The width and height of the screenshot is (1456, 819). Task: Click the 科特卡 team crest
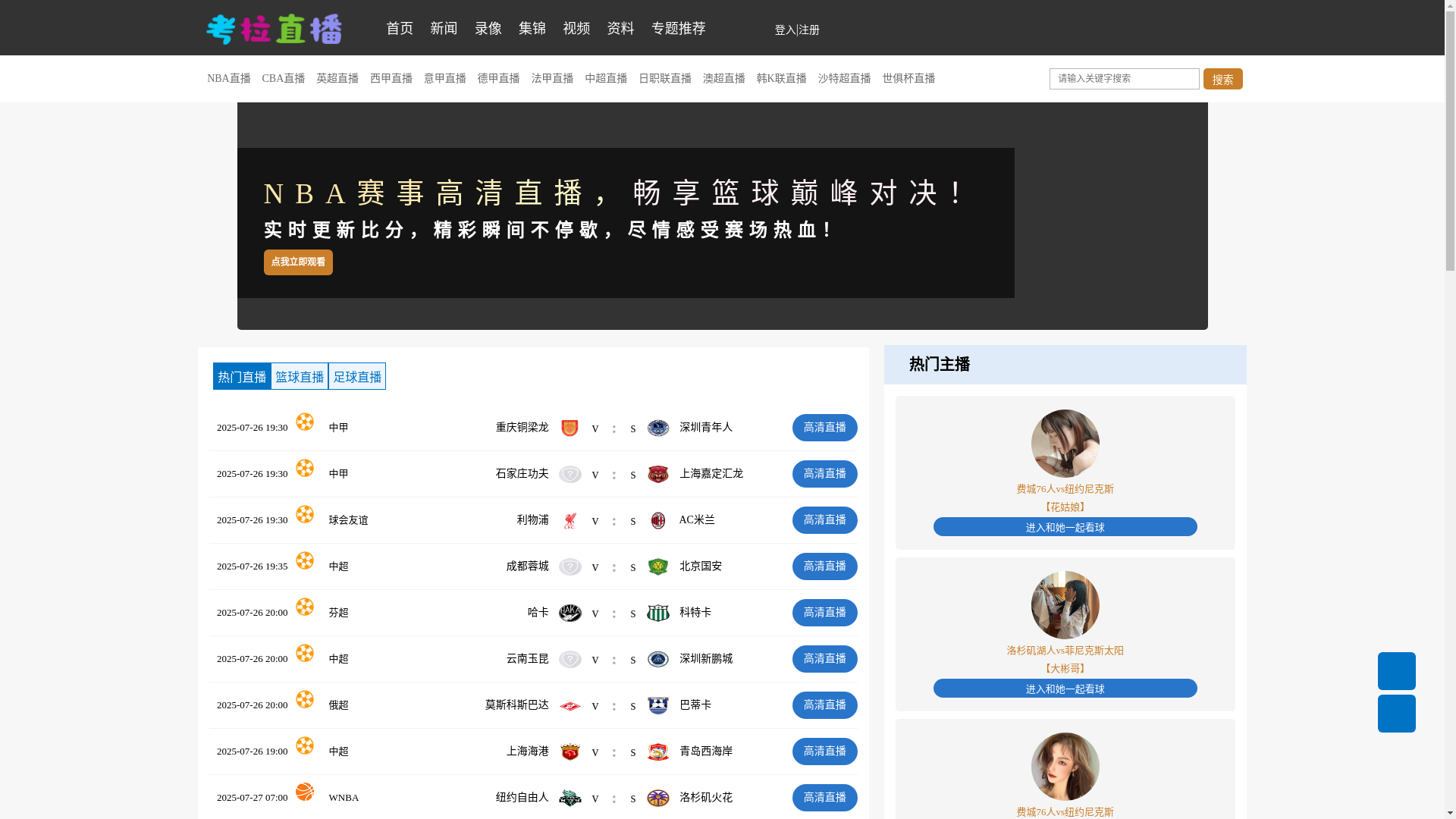tap(657, 613)
